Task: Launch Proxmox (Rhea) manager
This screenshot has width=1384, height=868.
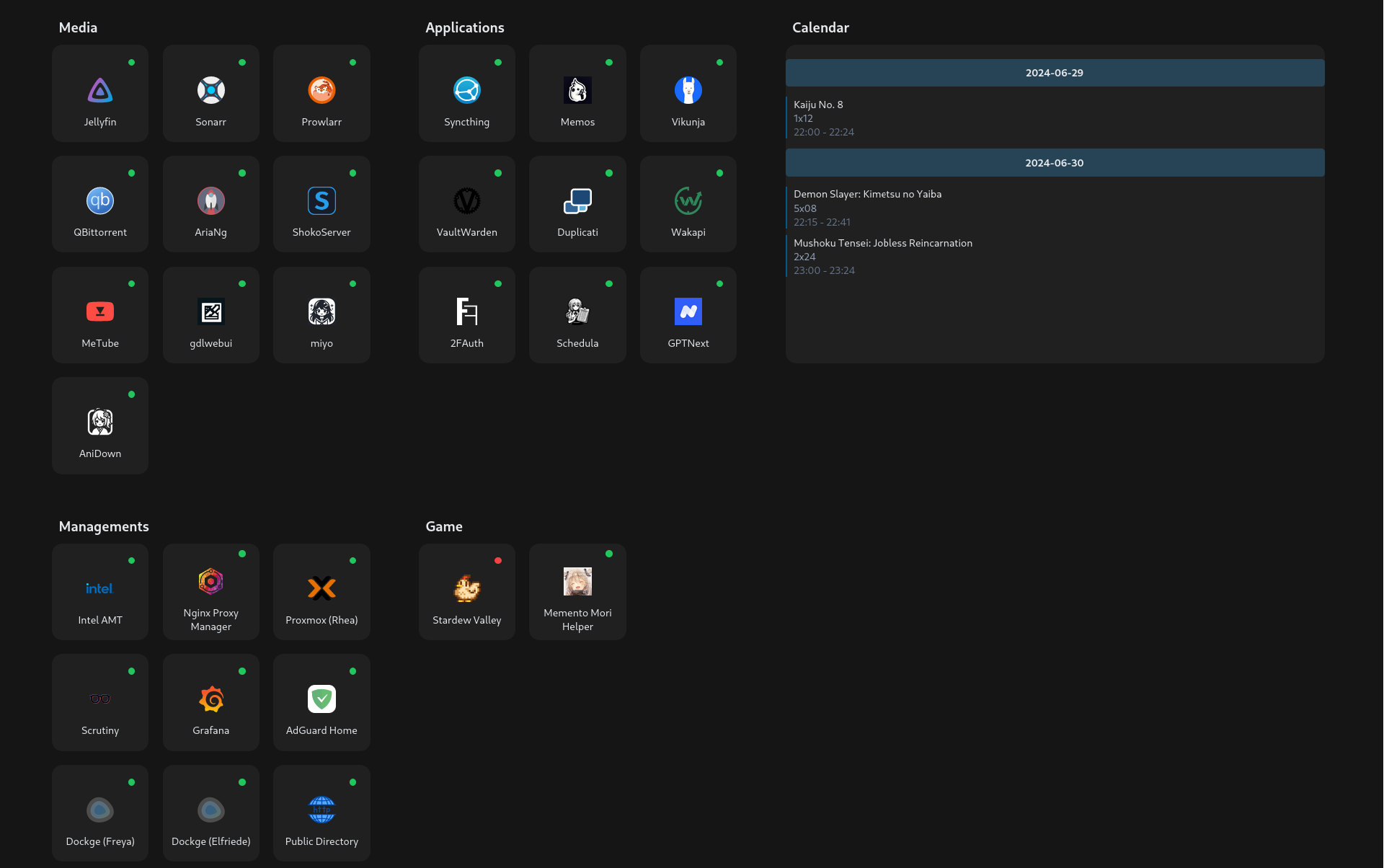Action: coord(320,592)
